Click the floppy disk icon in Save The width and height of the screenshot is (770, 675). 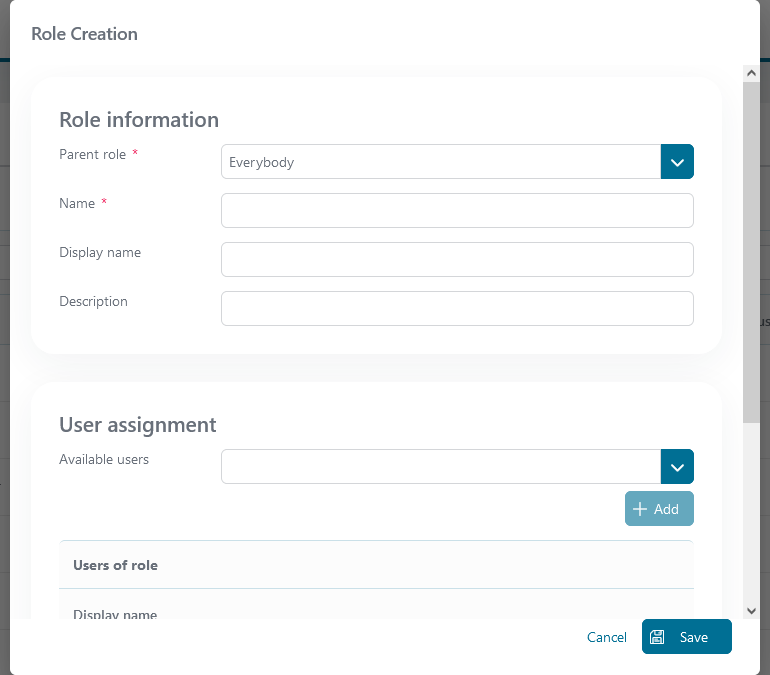point(657,637)
